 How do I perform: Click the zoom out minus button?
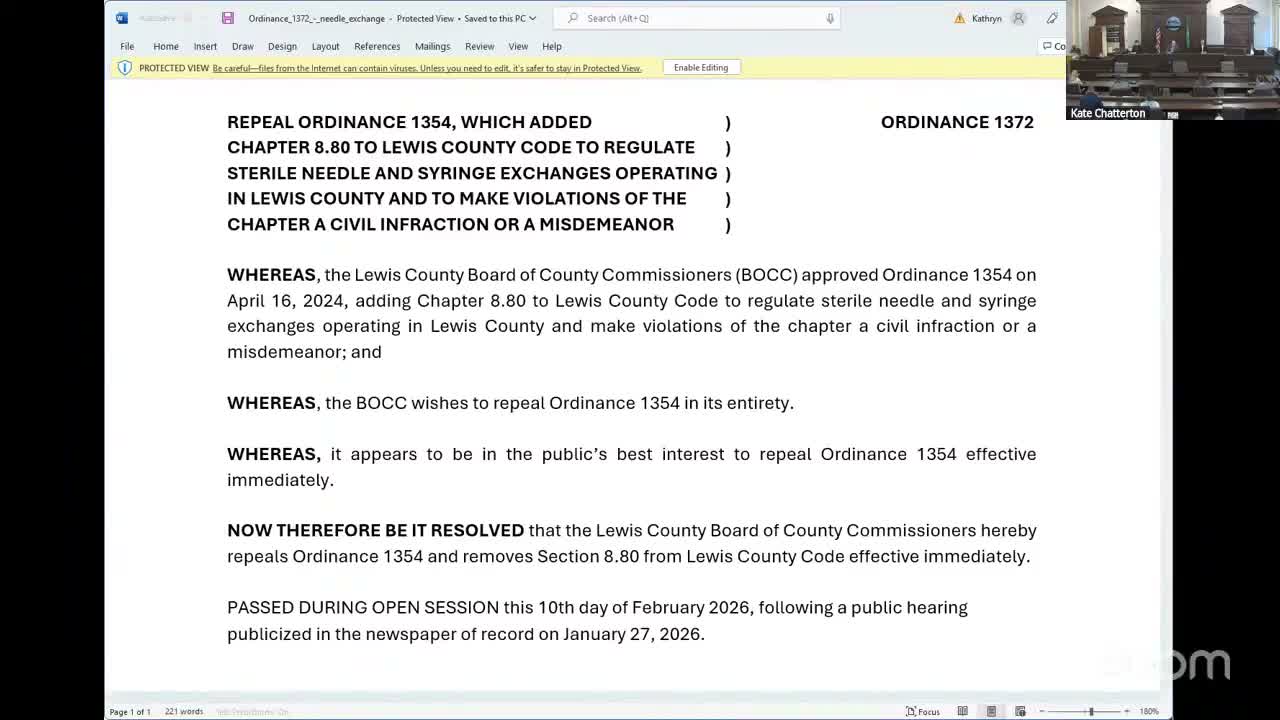(x=1042, y=711)
